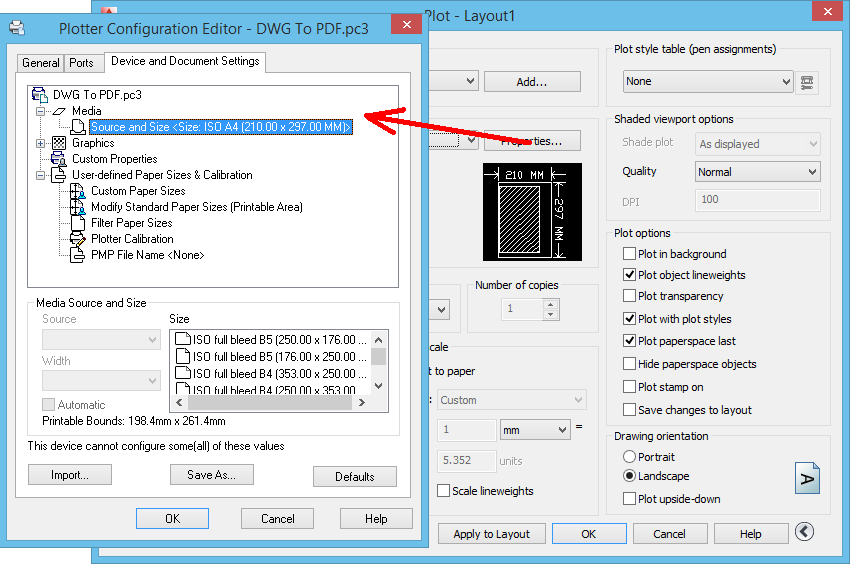Expand the Graphics tree node
This screenshot has height=564, width=851.
click(x=41, y=143)
